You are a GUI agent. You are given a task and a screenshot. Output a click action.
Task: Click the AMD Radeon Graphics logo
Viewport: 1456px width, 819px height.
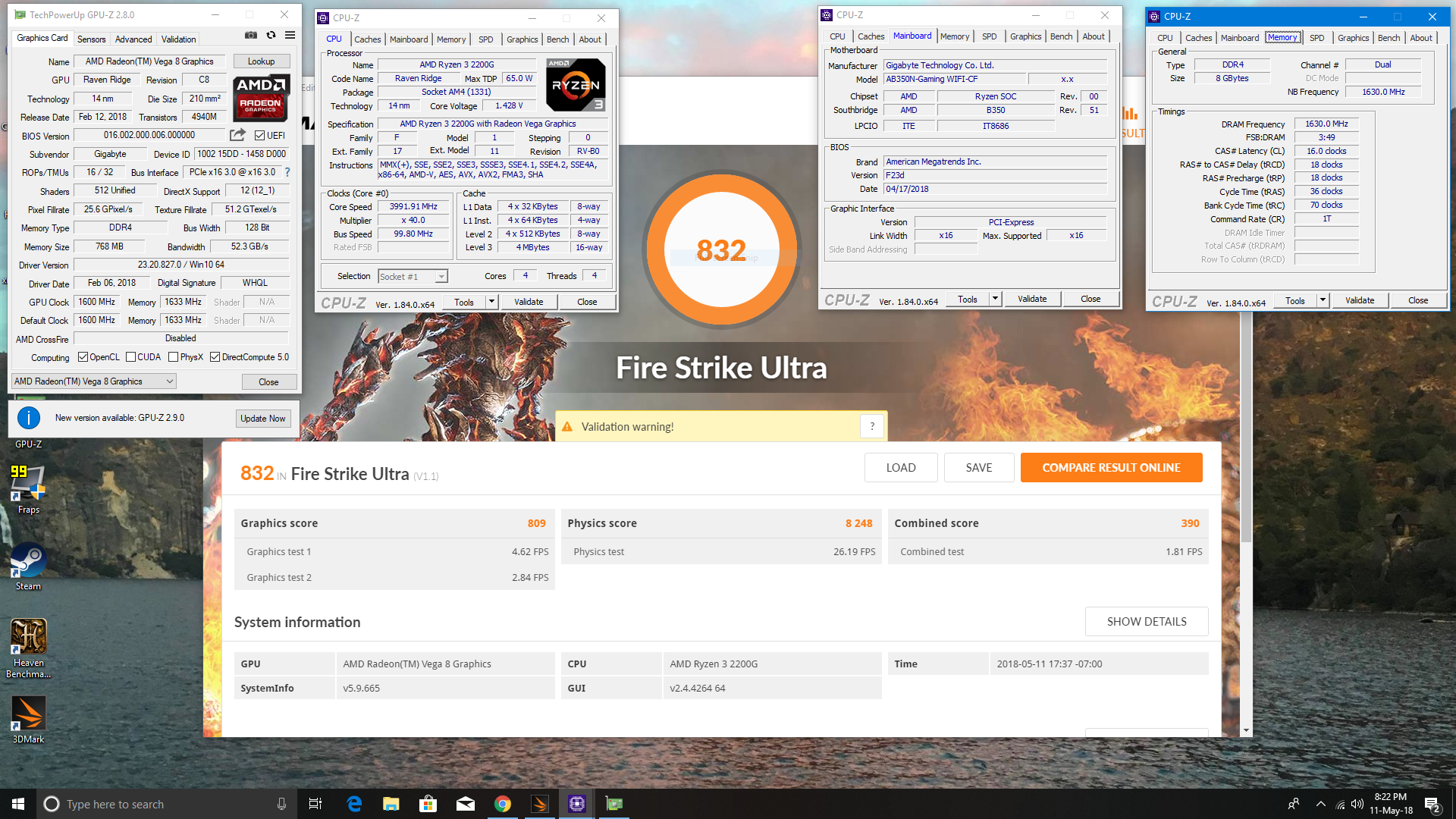click(x=261, y=99)
